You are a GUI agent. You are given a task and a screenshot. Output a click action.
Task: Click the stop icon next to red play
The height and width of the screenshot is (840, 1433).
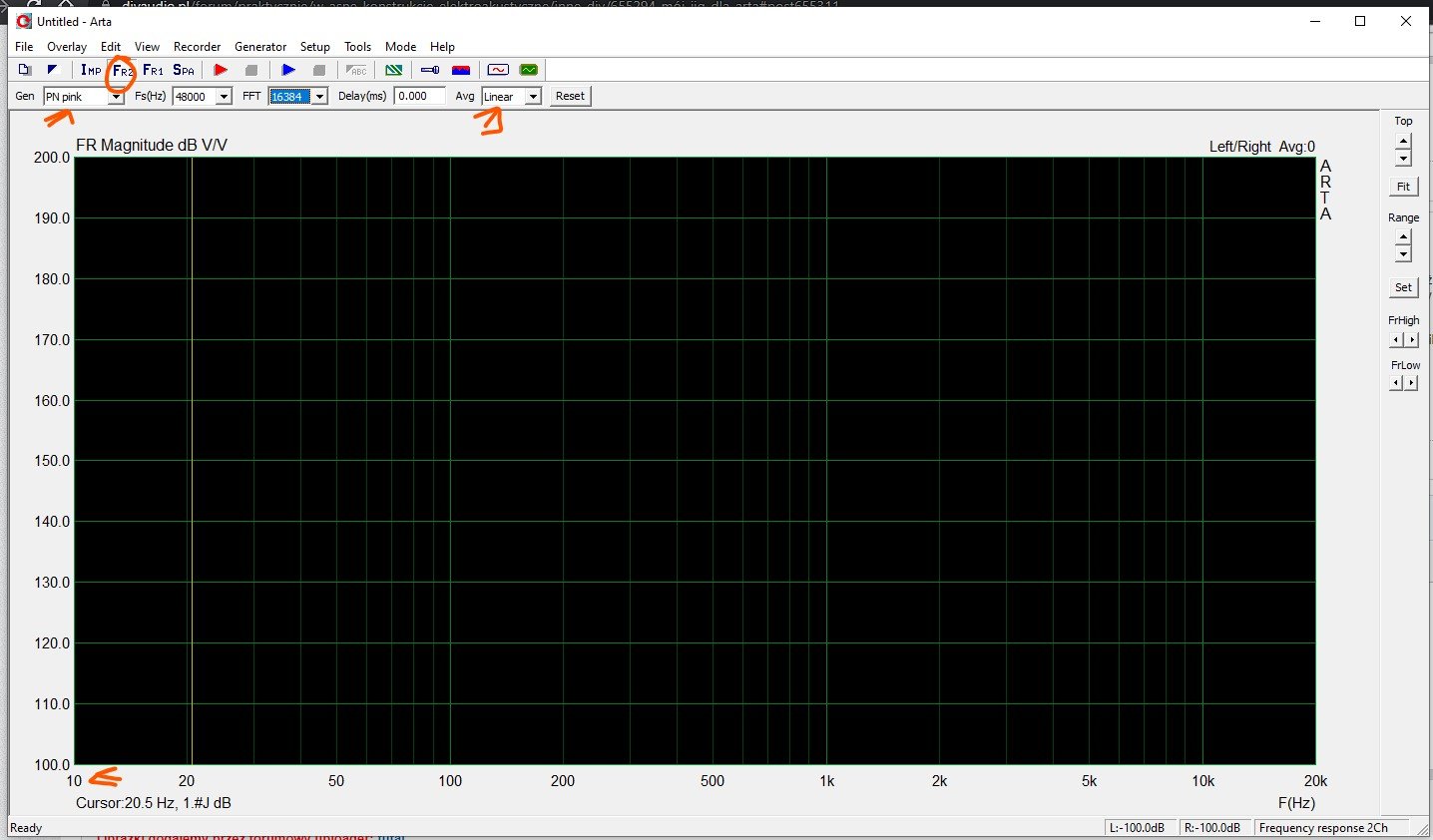tap(251, 70)
